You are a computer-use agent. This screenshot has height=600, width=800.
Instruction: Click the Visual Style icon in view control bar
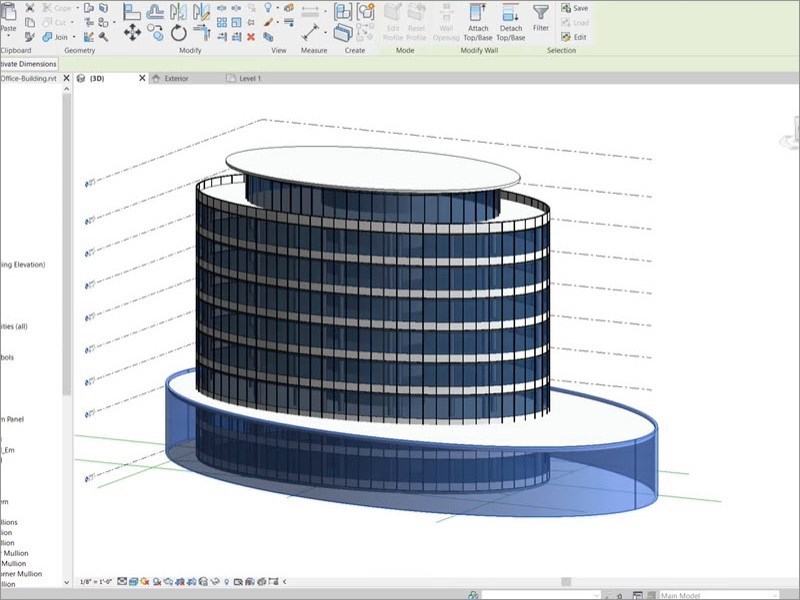coord(134,582)
